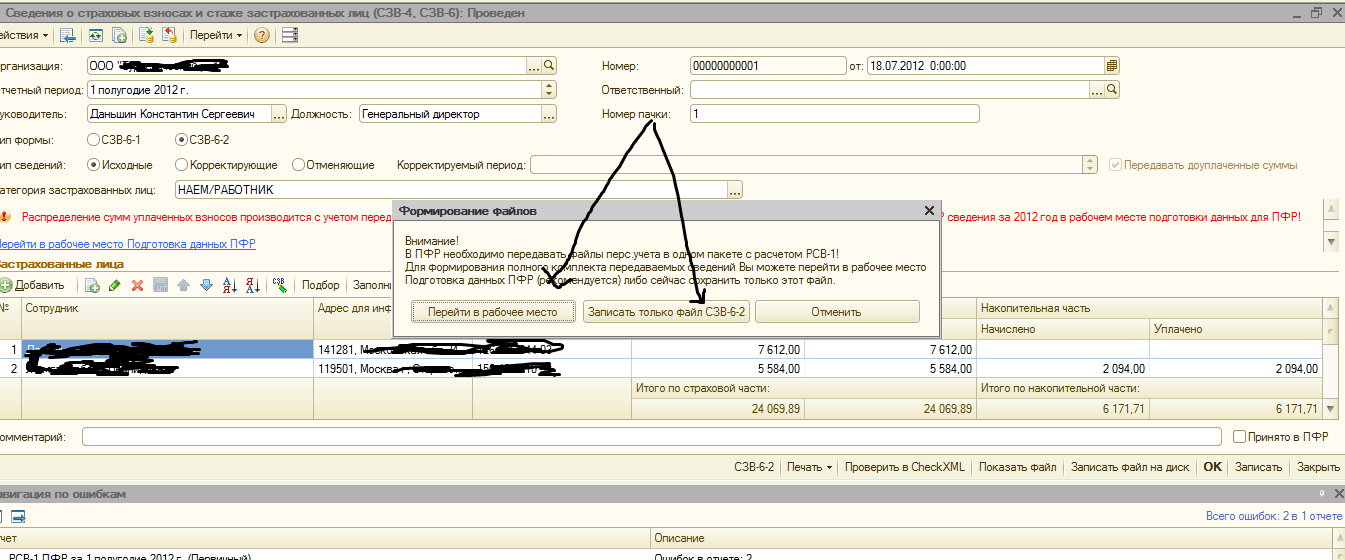
Task: Open category selector for НАЕМ/РАБОТНИК field
Action: click(x=735, y=189)
